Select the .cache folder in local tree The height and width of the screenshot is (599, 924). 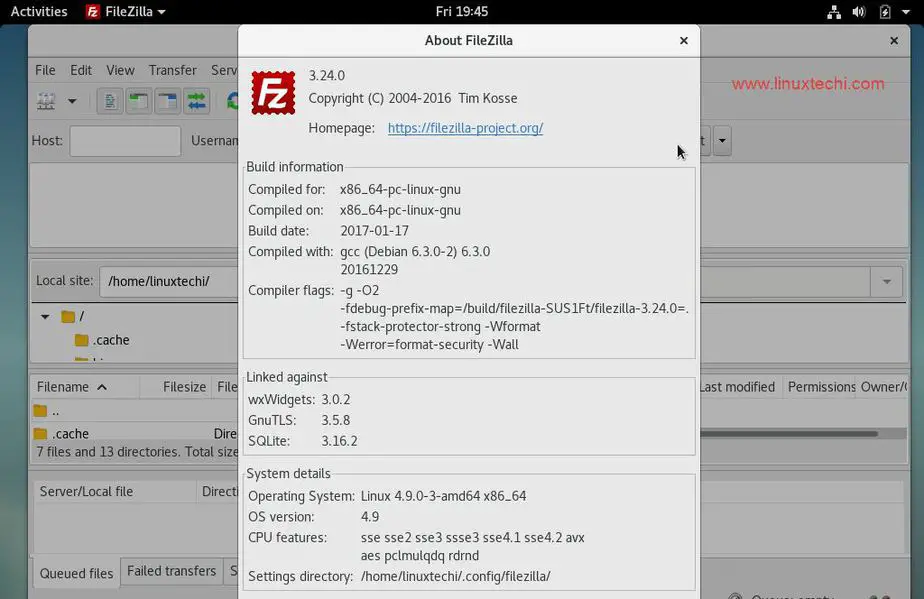pos(103,340)
